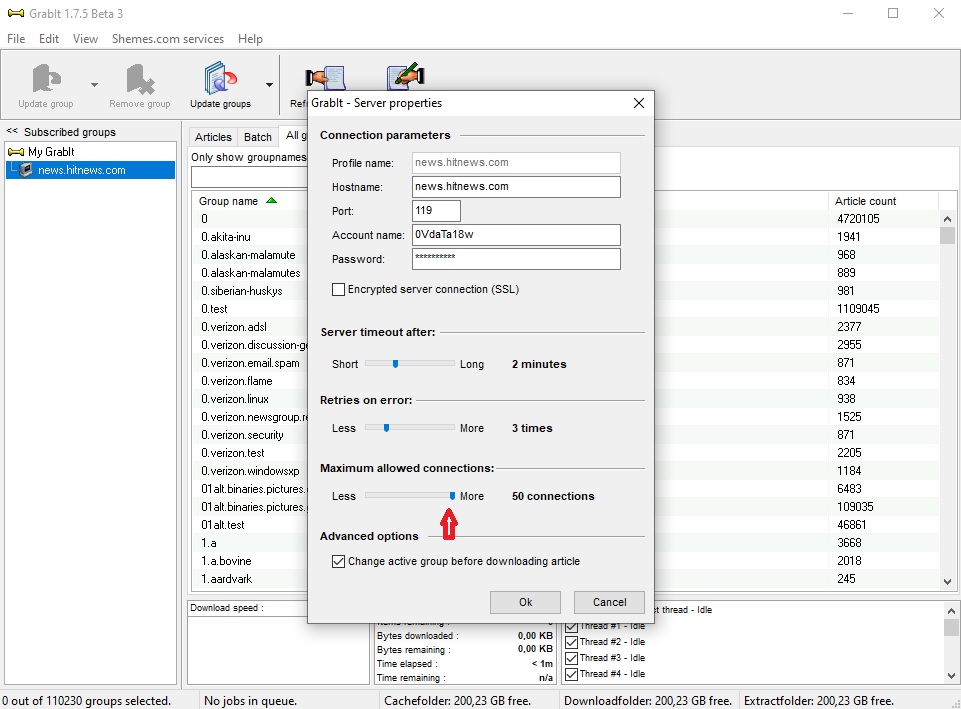Click article count 4720105
This screenshot has height=709, width=961.
(x=858, y=219)
